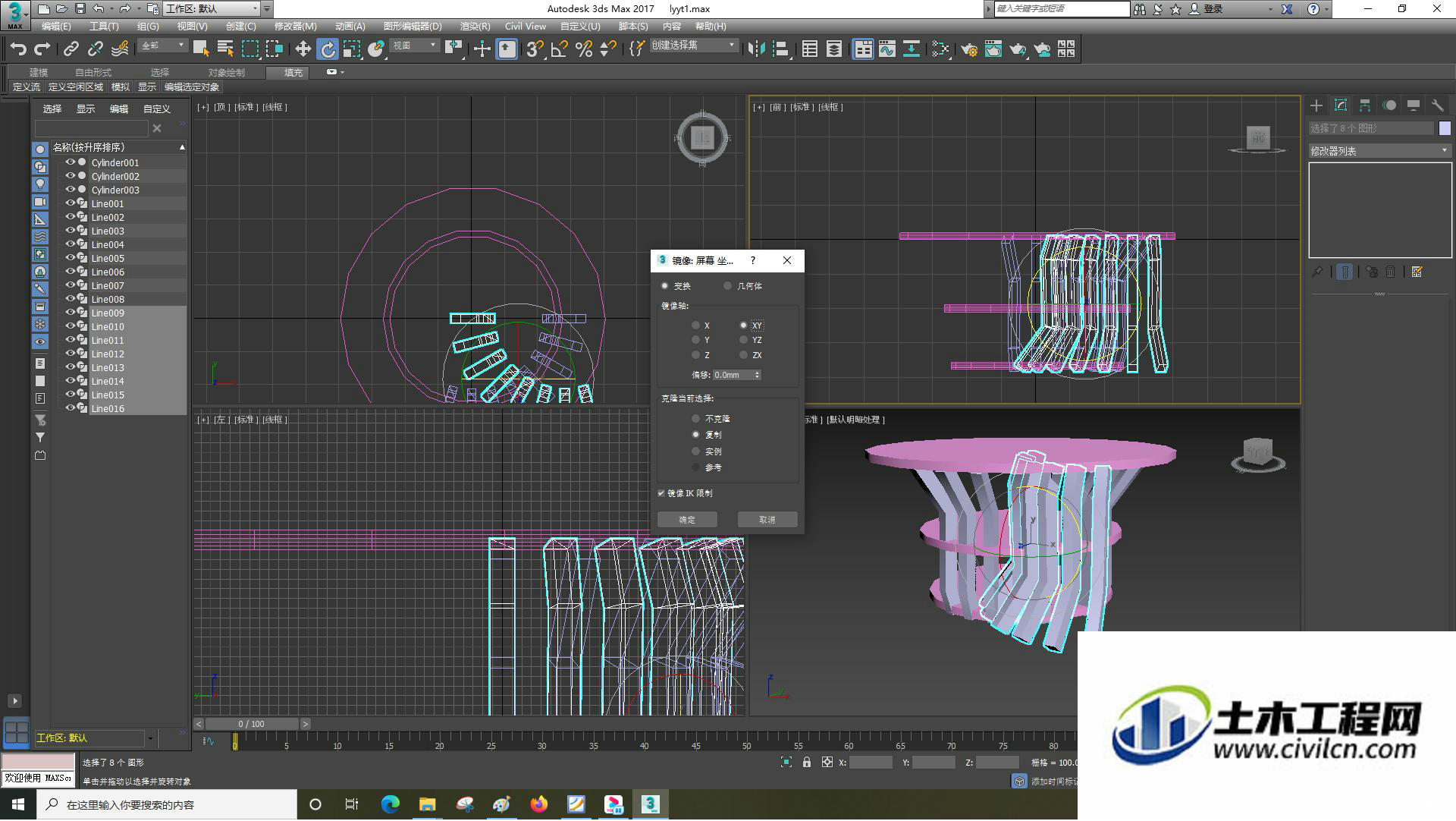Toggle visibility eye of Line005

click(70, 258)
